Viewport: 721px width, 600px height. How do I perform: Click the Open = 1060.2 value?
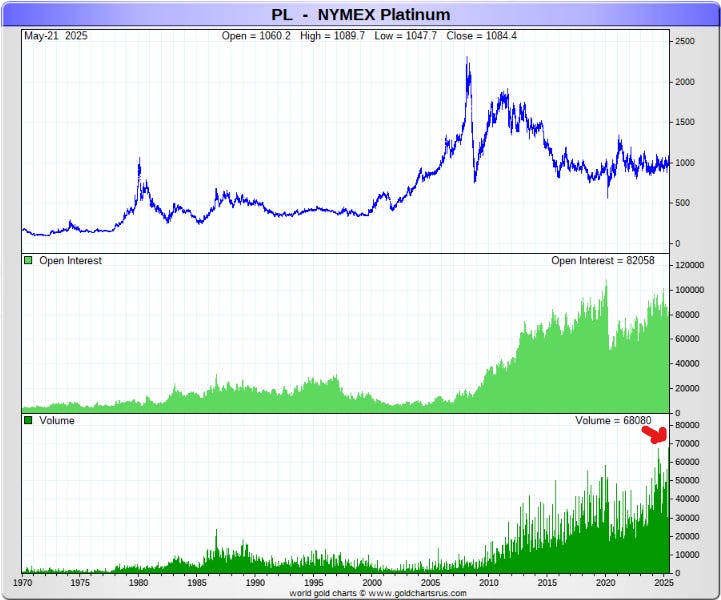pyautogui.click(x=256, y=36)
